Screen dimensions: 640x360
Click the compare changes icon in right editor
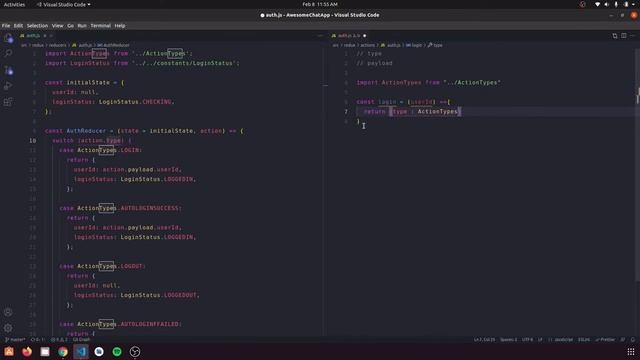coord(615,36)
